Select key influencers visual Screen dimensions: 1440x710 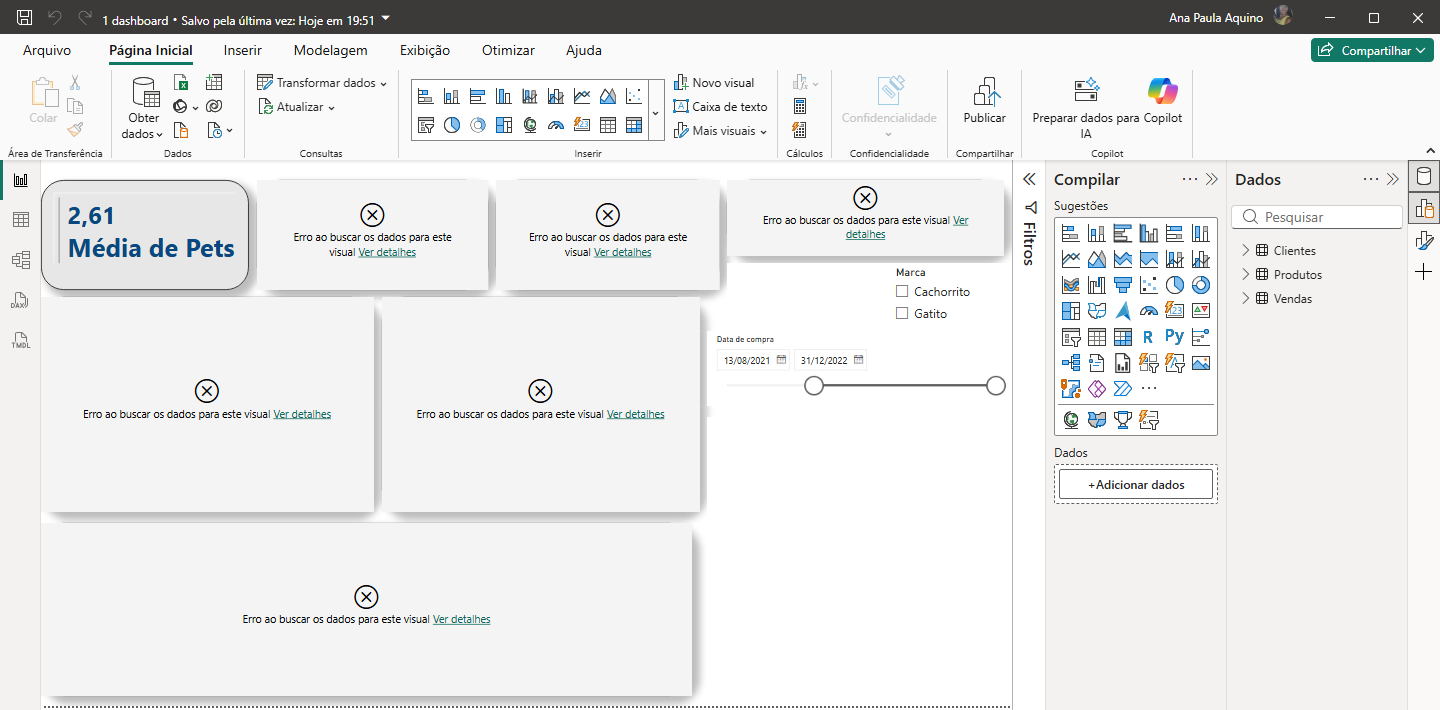pos(1201,337)
